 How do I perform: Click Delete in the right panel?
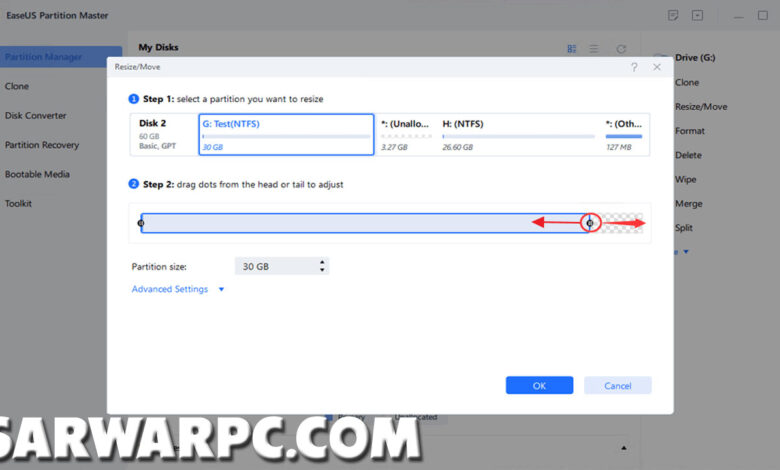click(x=688, y=155)
